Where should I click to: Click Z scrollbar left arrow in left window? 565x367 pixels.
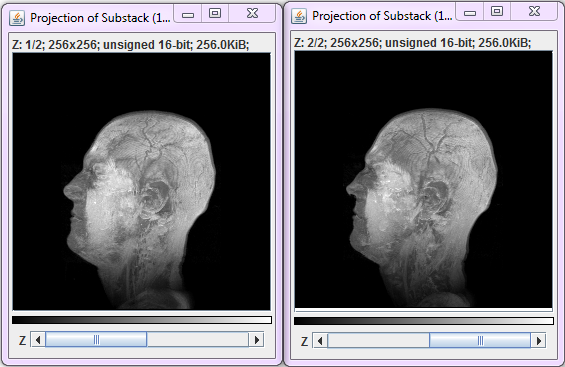[x=38, y=340]
